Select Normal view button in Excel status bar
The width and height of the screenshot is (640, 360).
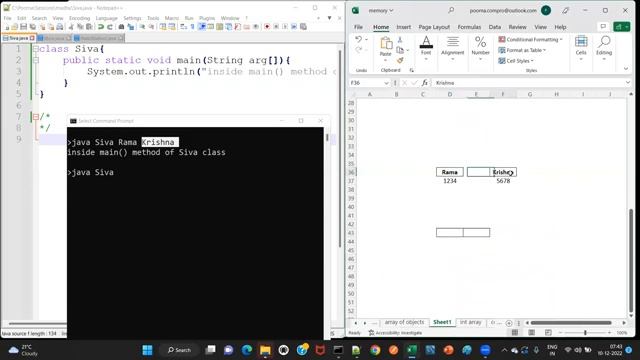(x=515, y=333)
